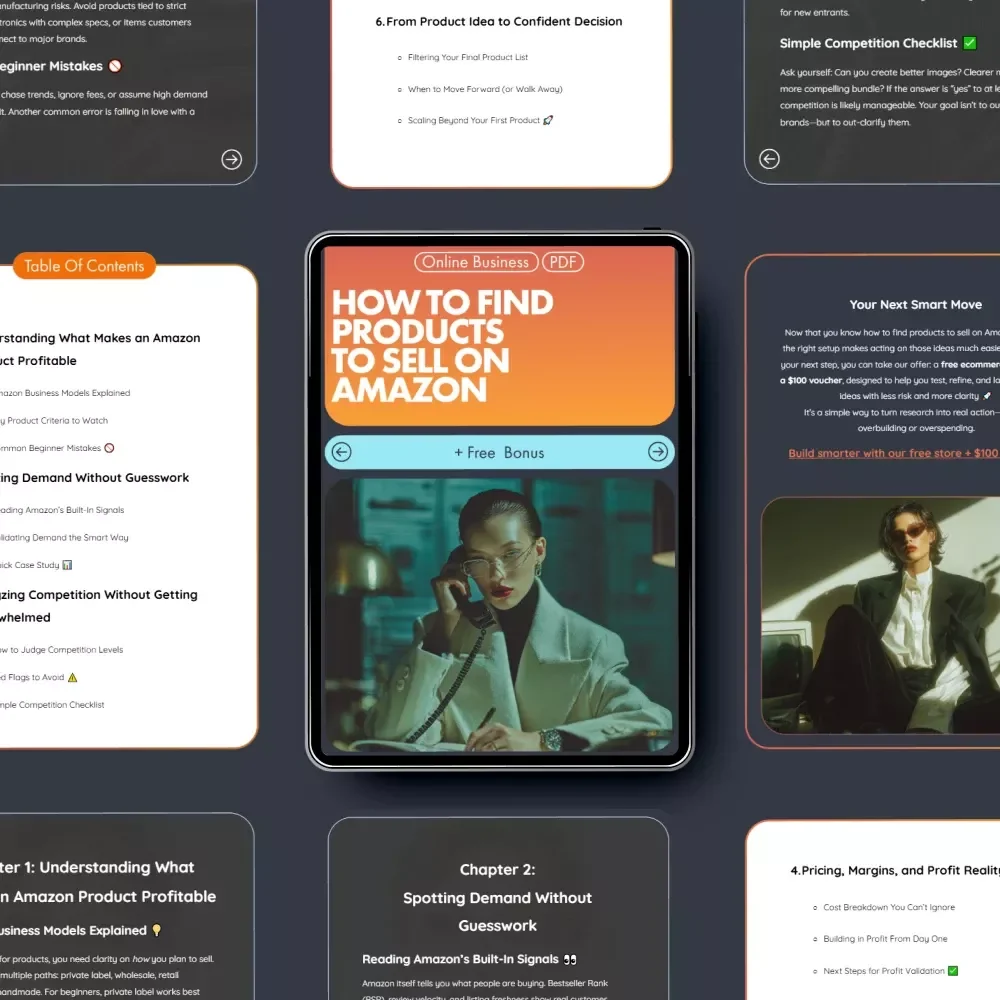The height and width of the screenshot is (1000, 1000).
Task: Click the How To Find Products To Sell On Amazon title
Action: 441,346
